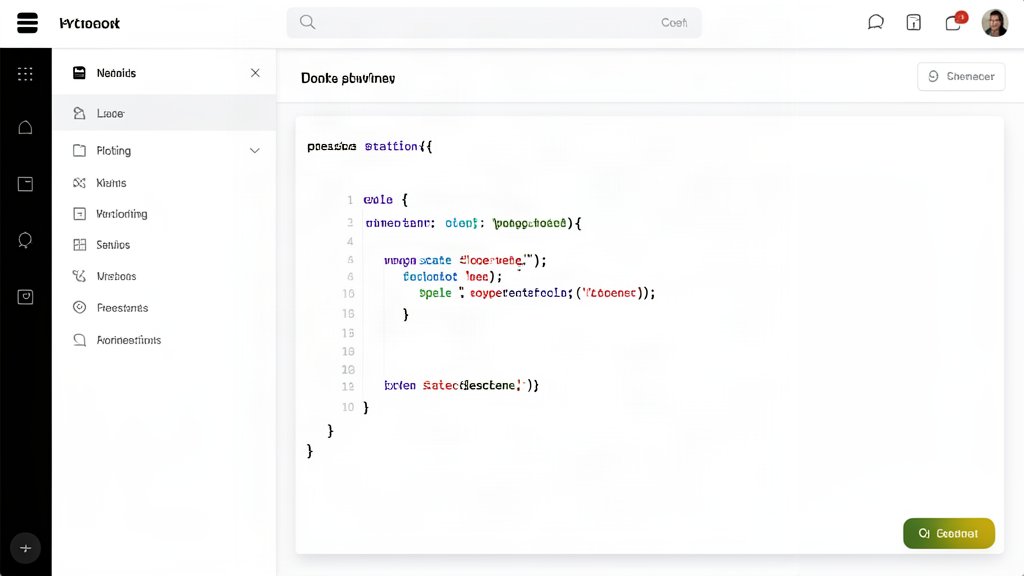Click the Ploting folder icon
Viewport: 1024px width, 576px height.
pyautogui.click(x=79, y=151)
